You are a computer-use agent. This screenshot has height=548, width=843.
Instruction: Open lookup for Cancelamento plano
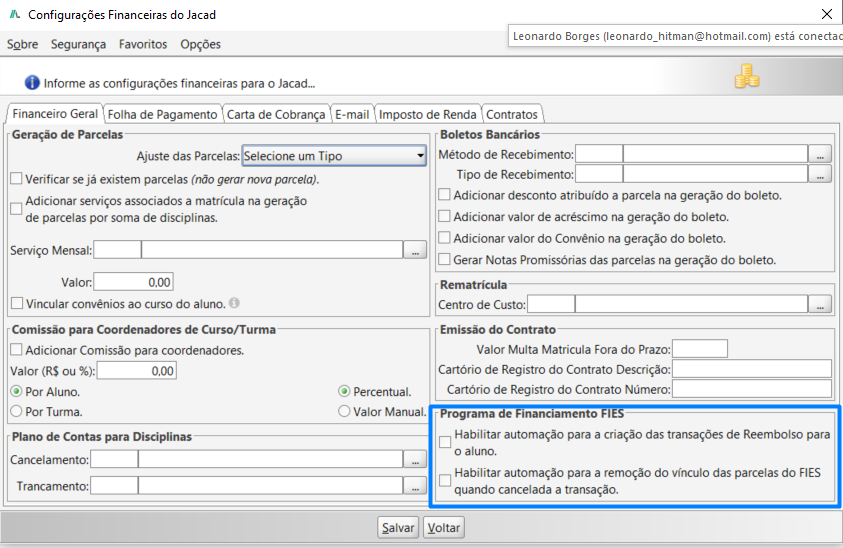pos(415,459)
